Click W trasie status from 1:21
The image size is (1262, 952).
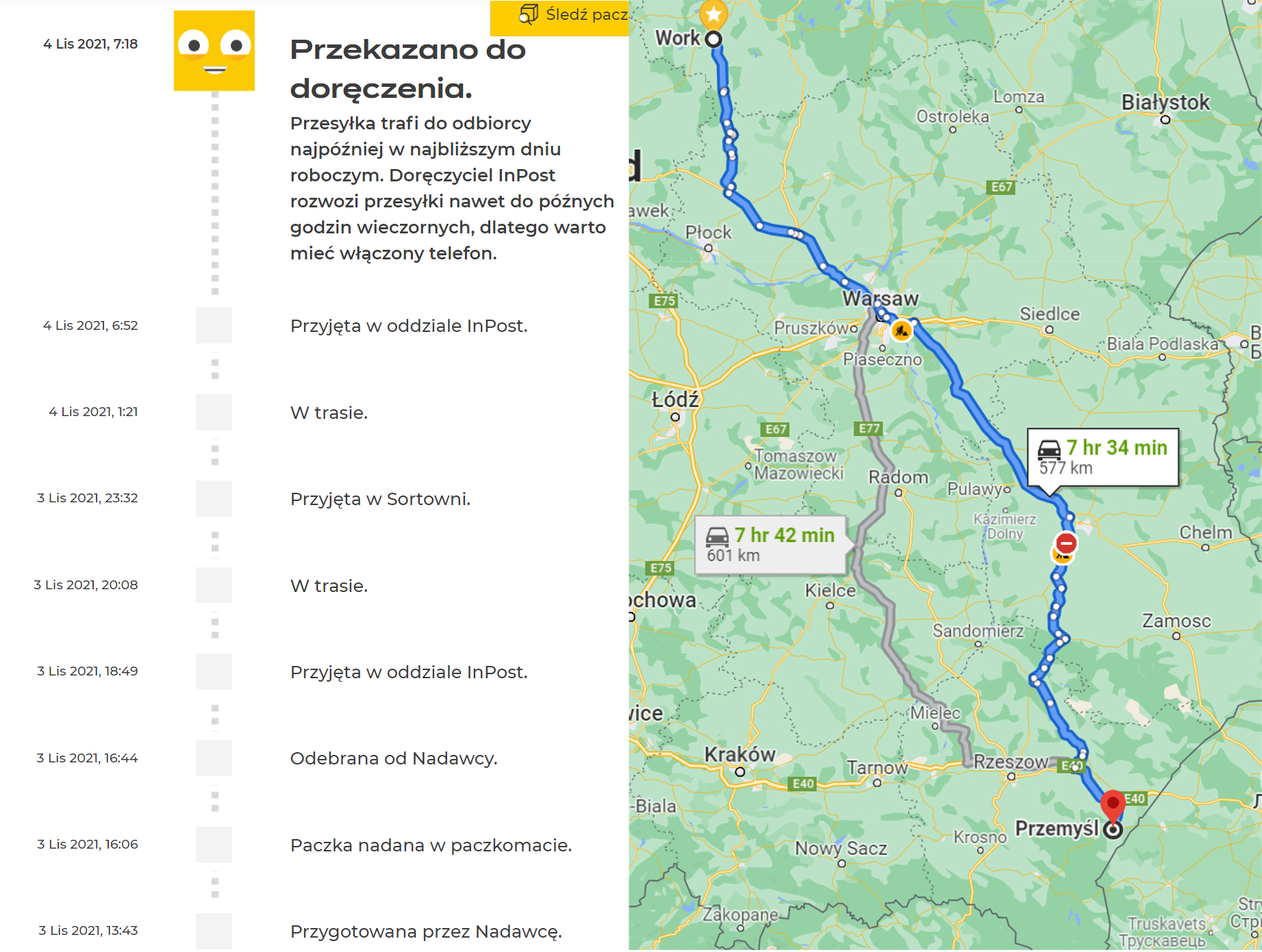click(329, 413)
